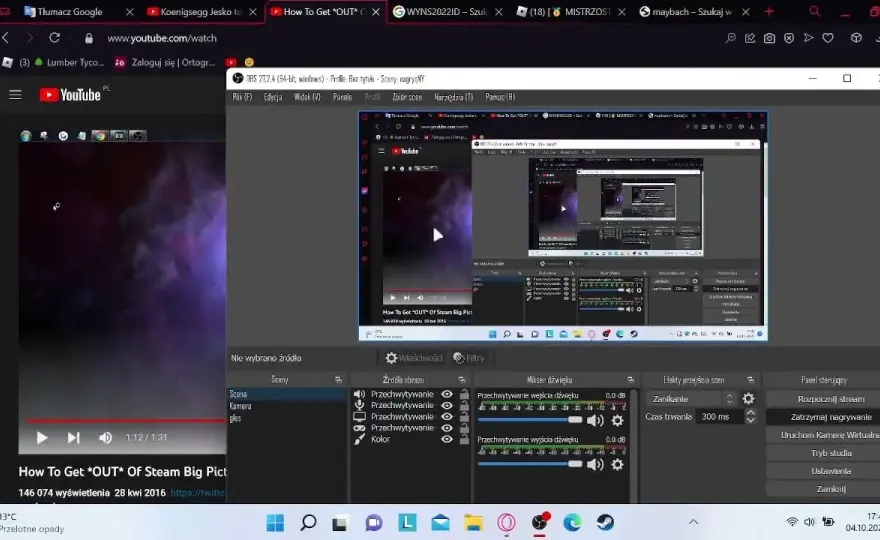Open the Windows Start menu

275,523
